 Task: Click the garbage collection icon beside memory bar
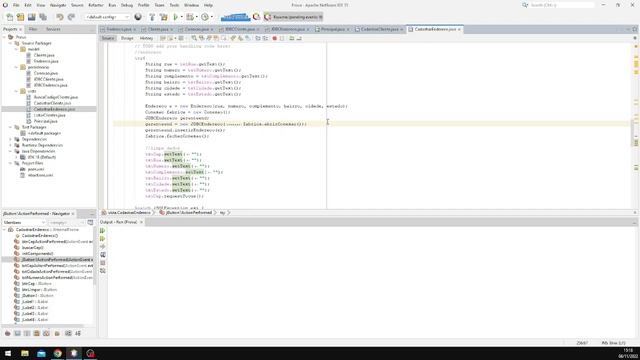256,17
